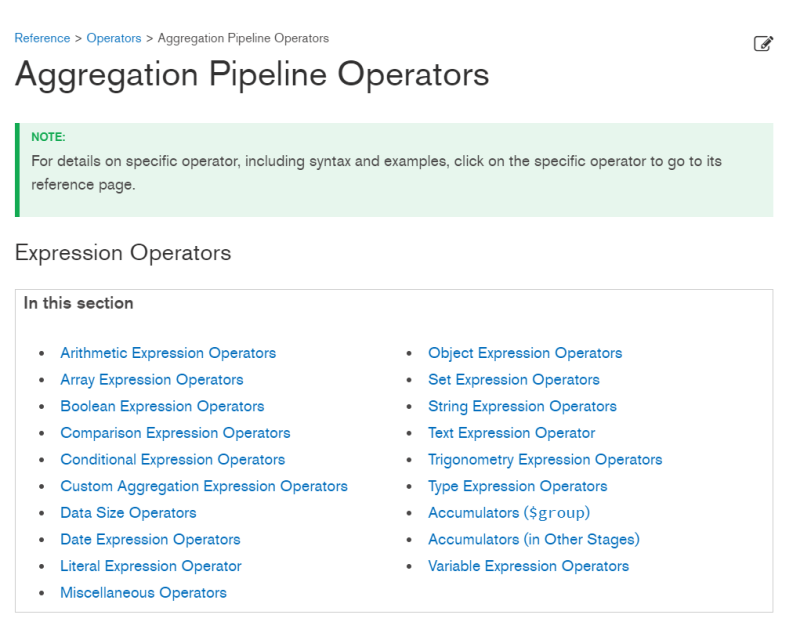The image size is (800, 622).
Task: Open Boolean Expression Operators
Action: 162,406
